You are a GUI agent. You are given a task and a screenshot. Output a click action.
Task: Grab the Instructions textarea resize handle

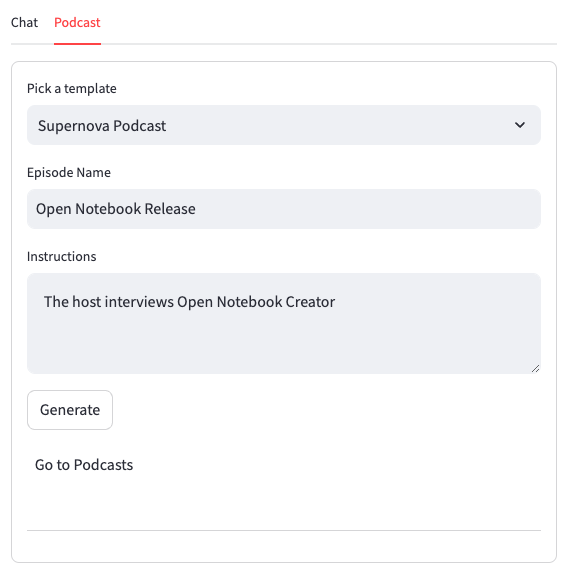(535, 369)
